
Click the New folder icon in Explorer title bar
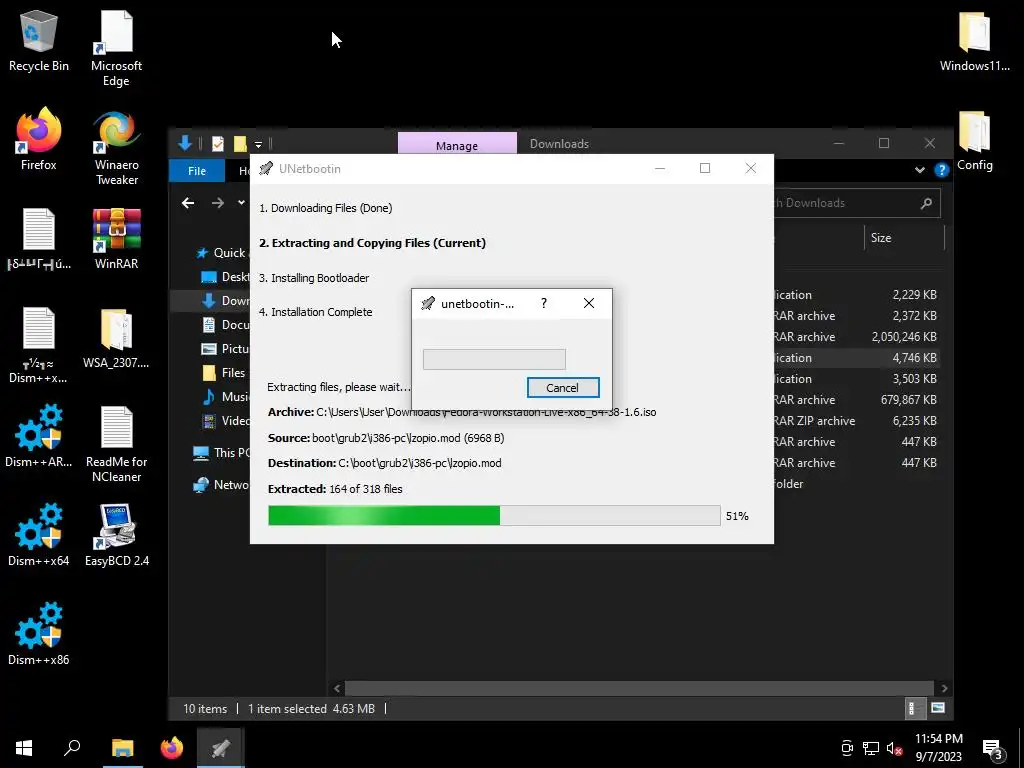pyautogui.click(x=240, y=143)
